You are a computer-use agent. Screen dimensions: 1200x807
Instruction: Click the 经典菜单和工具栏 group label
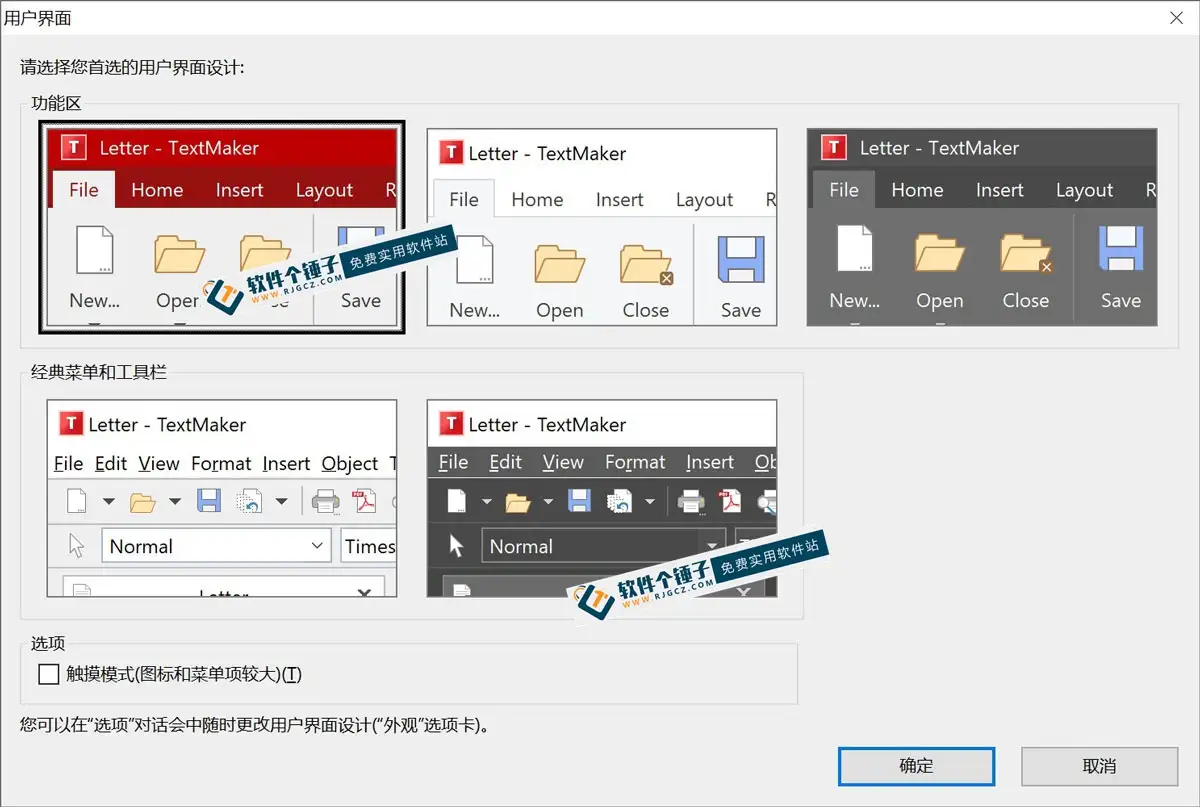[99, 373]
